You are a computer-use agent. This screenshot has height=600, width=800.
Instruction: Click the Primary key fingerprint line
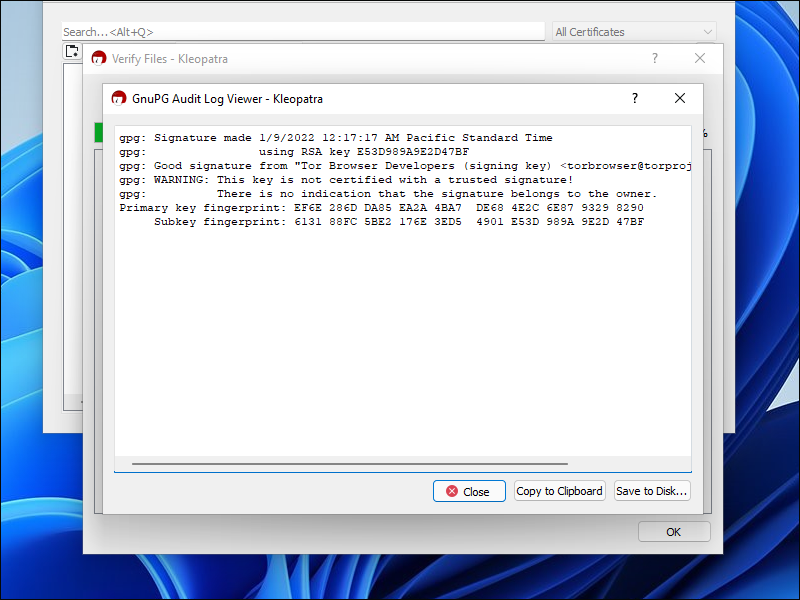tap(381, 208)
